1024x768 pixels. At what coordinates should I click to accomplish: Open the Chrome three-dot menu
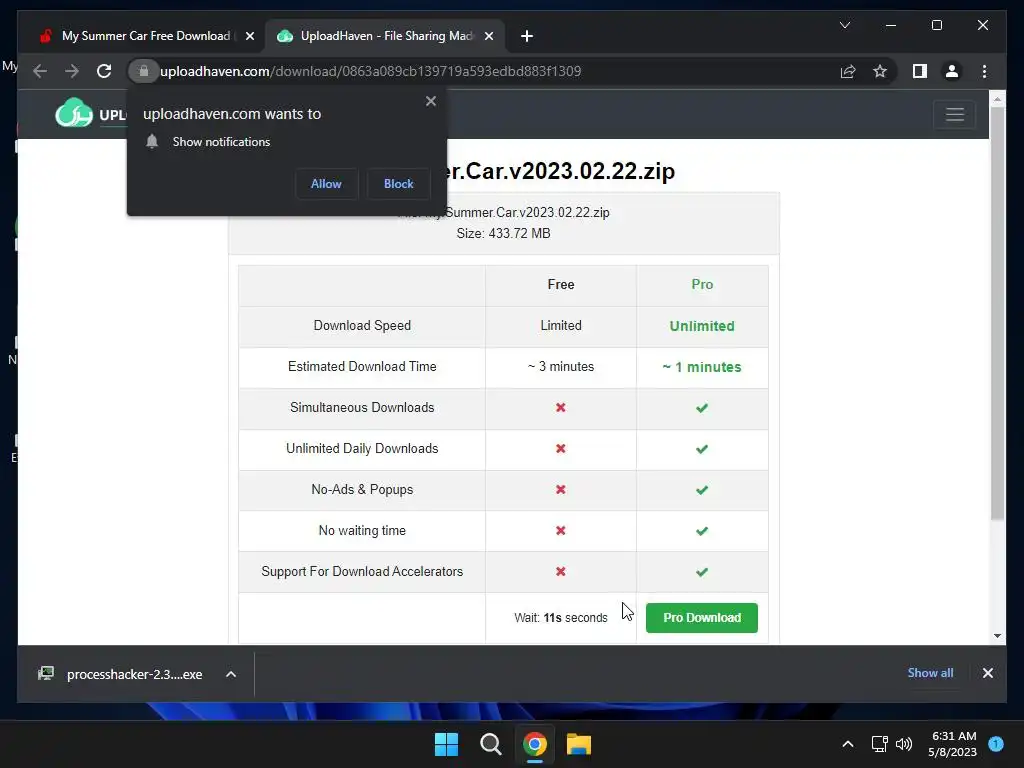[x=984, y=71]
